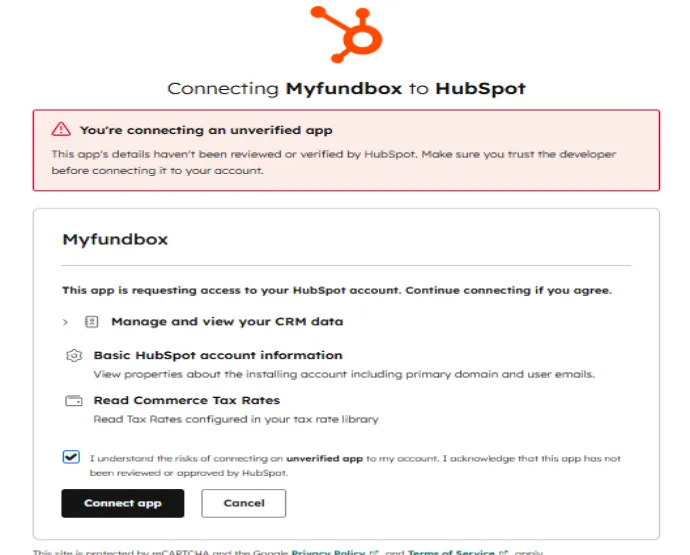Click the Commerce Tax Rates card icon
690x555 pixels.
click(x=74, y=401)
